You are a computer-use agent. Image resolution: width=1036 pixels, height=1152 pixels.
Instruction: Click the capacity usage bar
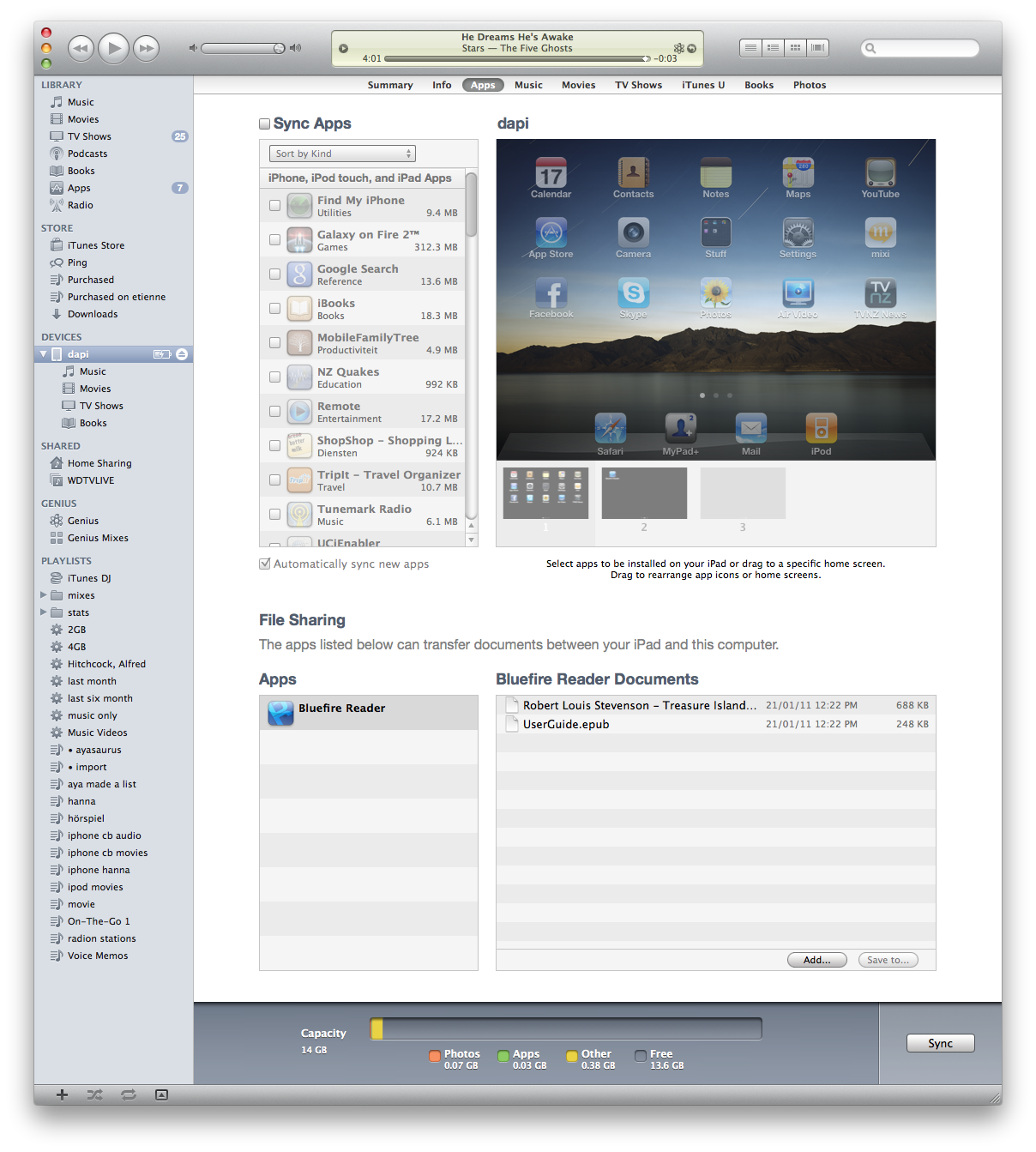[566, 1028]
